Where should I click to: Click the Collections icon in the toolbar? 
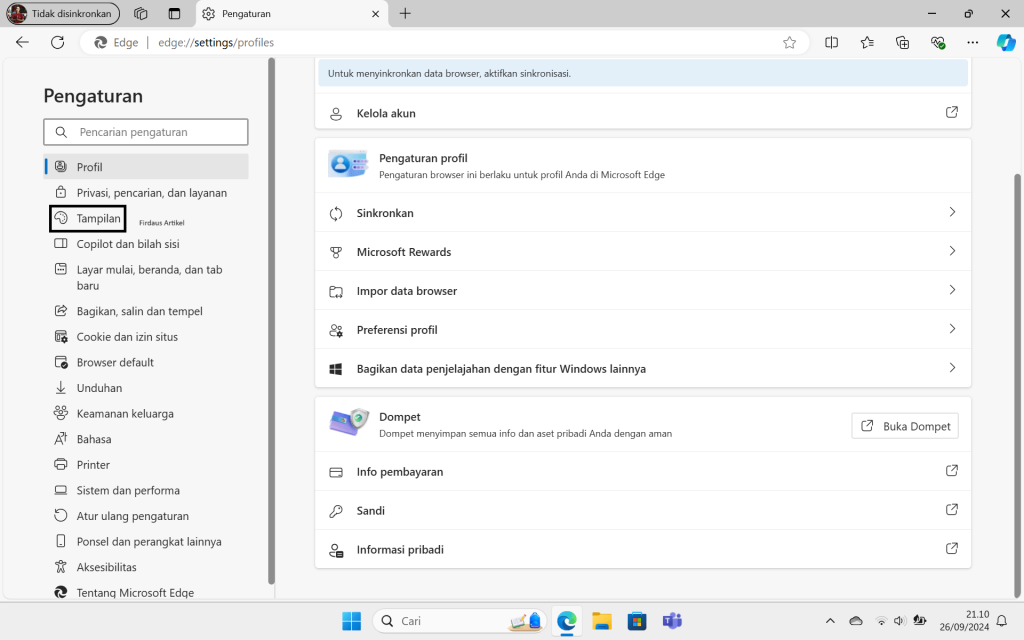tap(903, 42)
